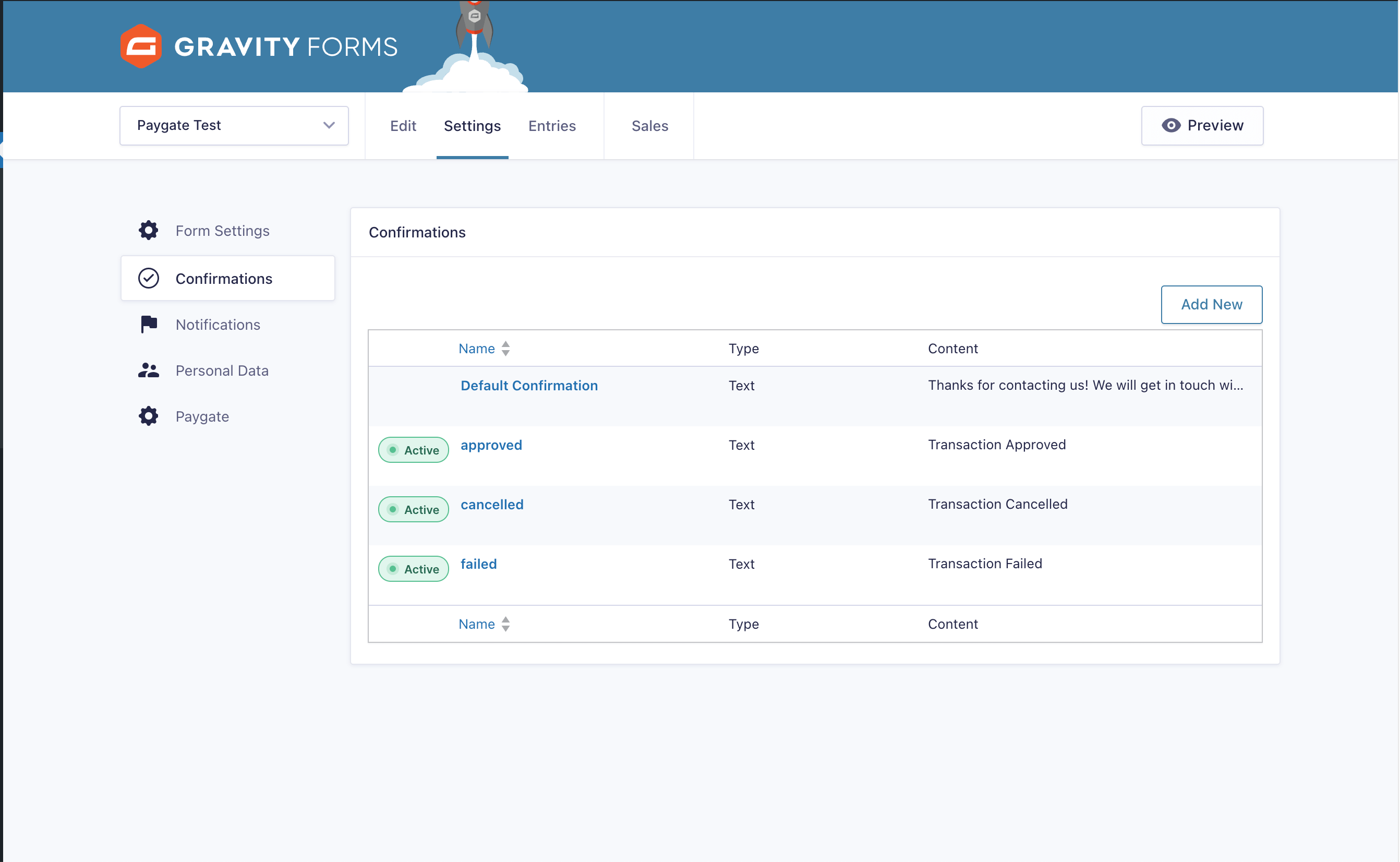This screenshot has width=1400, height=862.
Task: Click the top Type column header
Action: pos(744,349)
